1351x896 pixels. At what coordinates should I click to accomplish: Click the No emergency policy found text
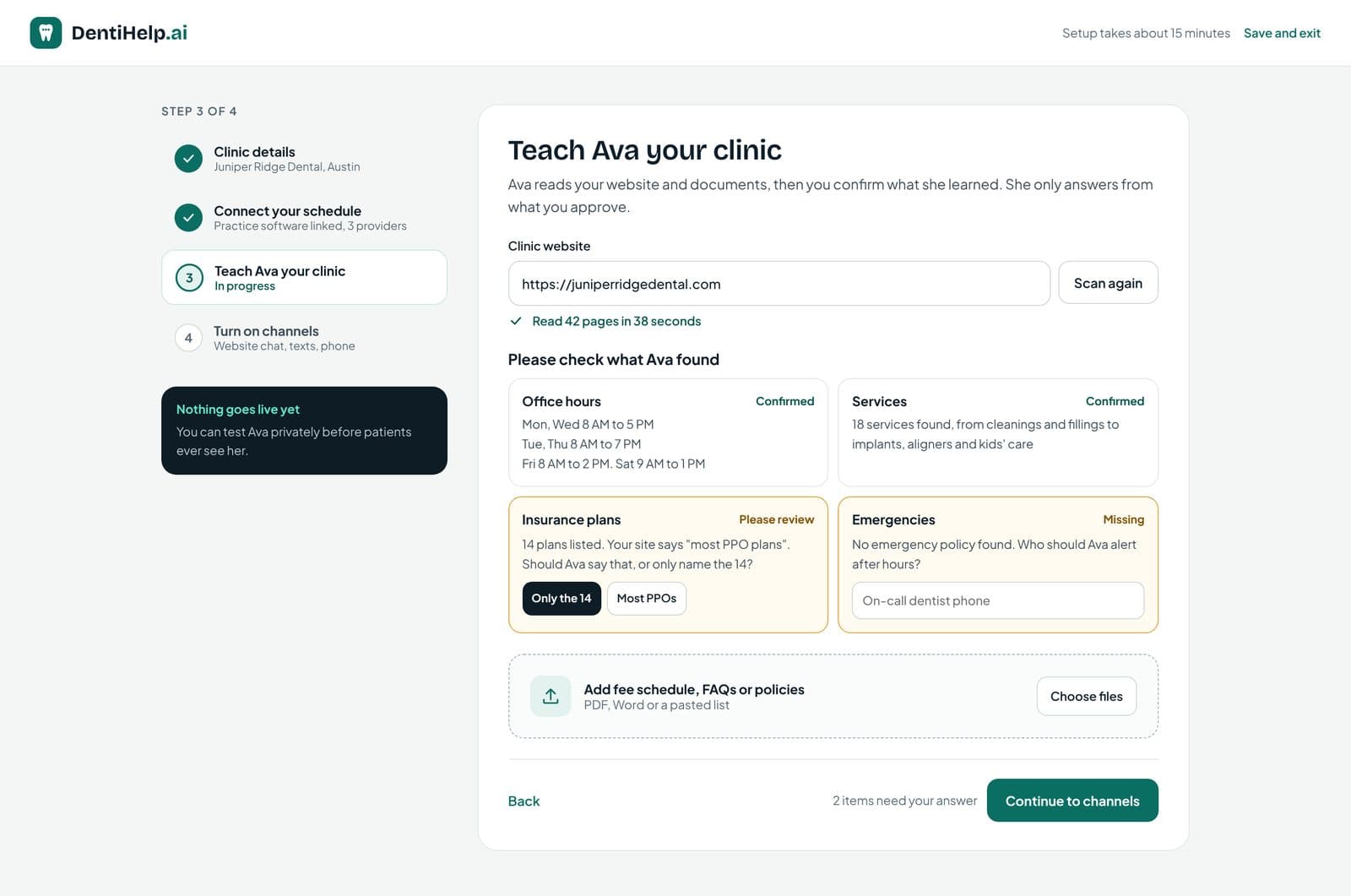click(x=994, y=554)
